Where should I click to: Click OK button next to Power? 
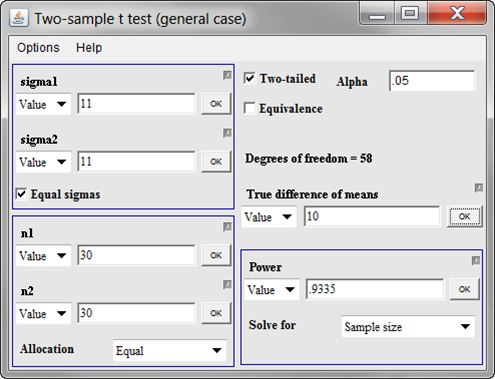point(464,289)
